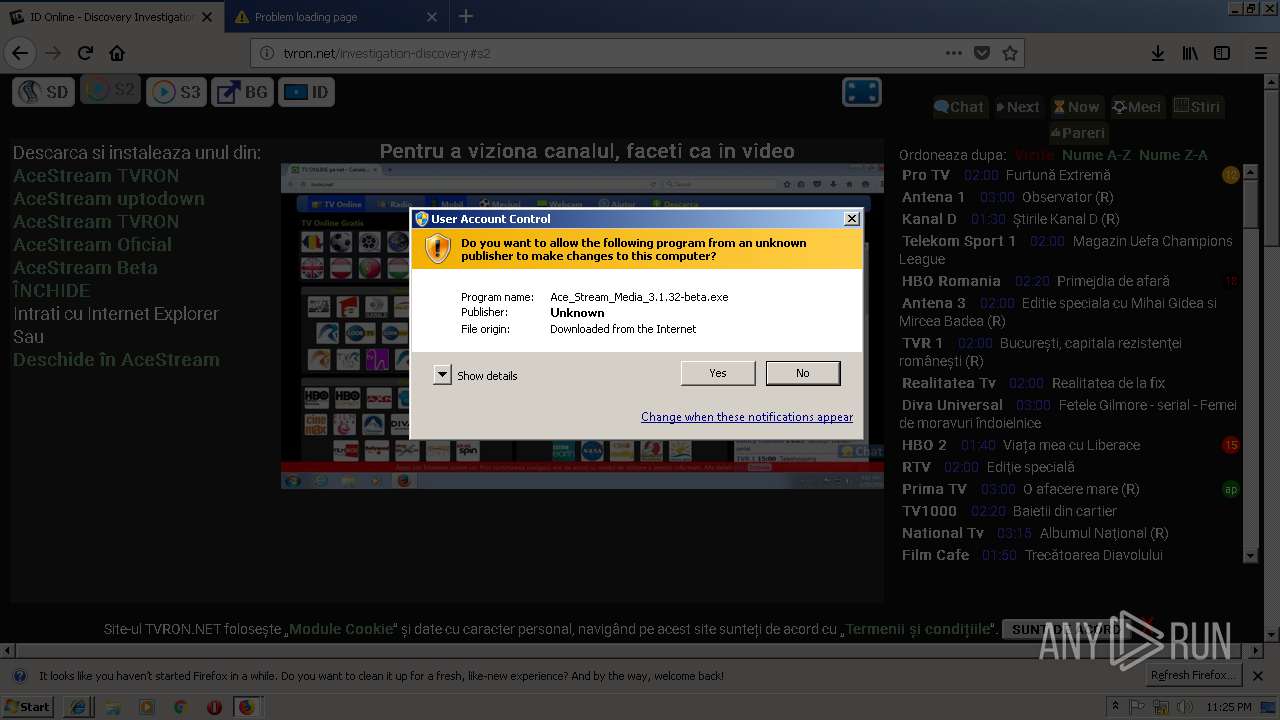Expand Show details in the UAC dialog
1280x720 pixels.
point(442,375)
